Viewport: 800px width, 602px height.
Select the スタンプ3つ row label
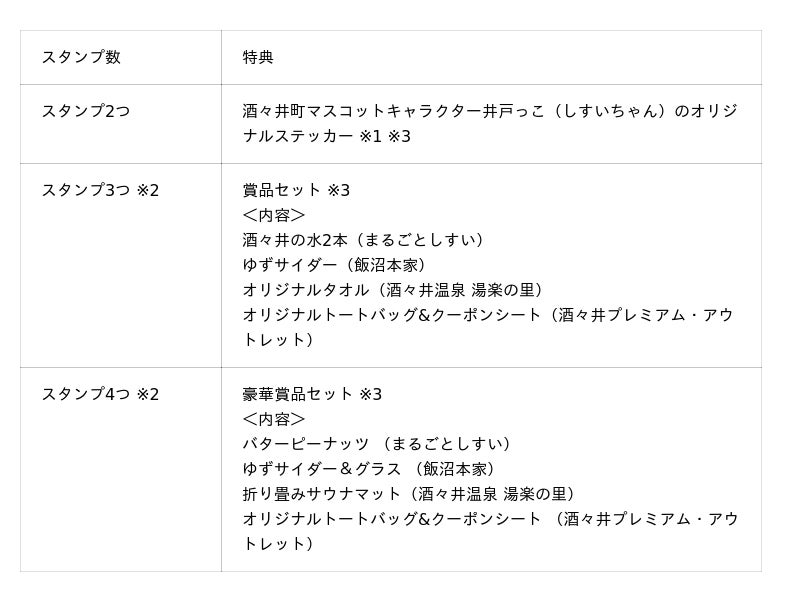[86, 190]
